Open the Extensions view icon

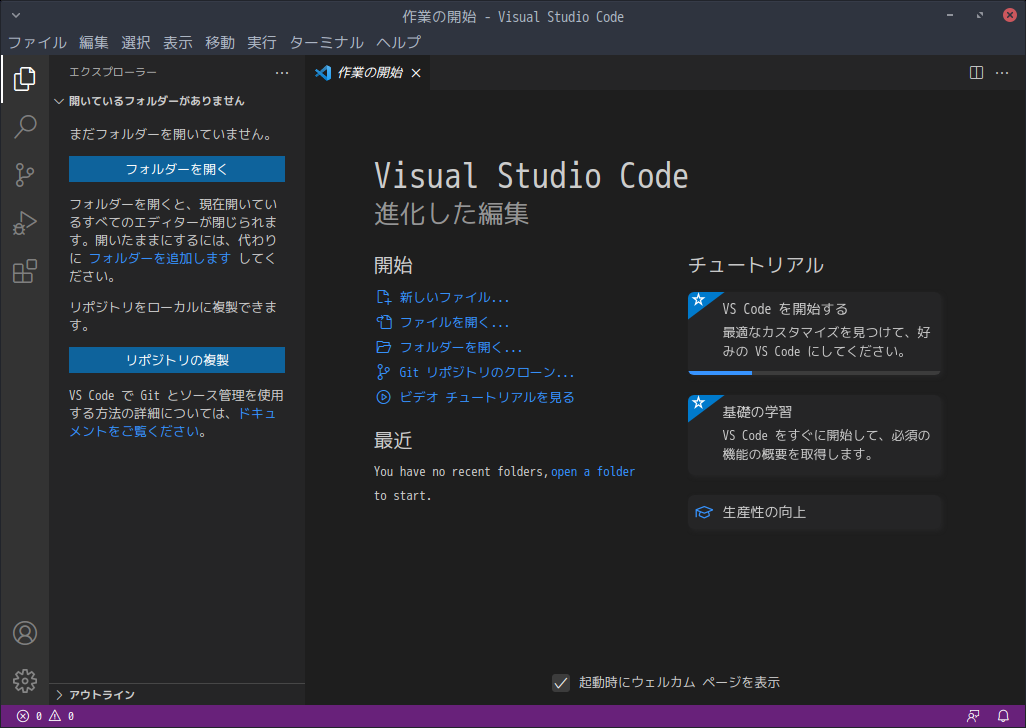coord(24,271)
